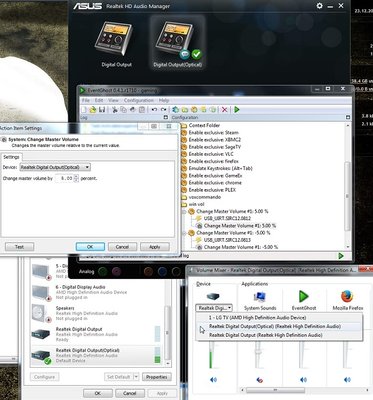Click green Execute arrow in EventGhost toolbar
The image size is (373, 400).
(237, 110)
